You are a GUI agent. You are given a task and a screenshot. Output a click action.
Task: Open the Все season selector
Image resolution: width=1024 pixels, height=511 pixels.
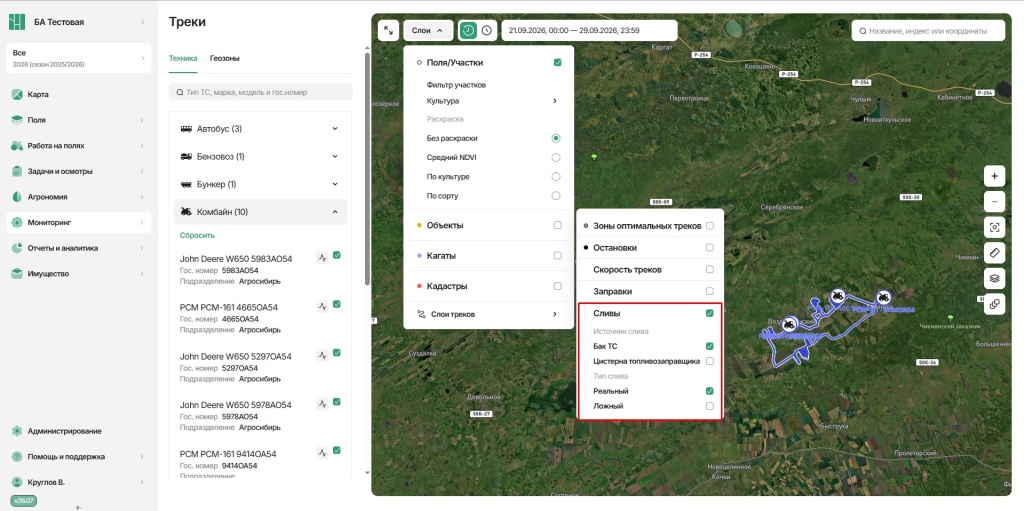click(78, 58)
